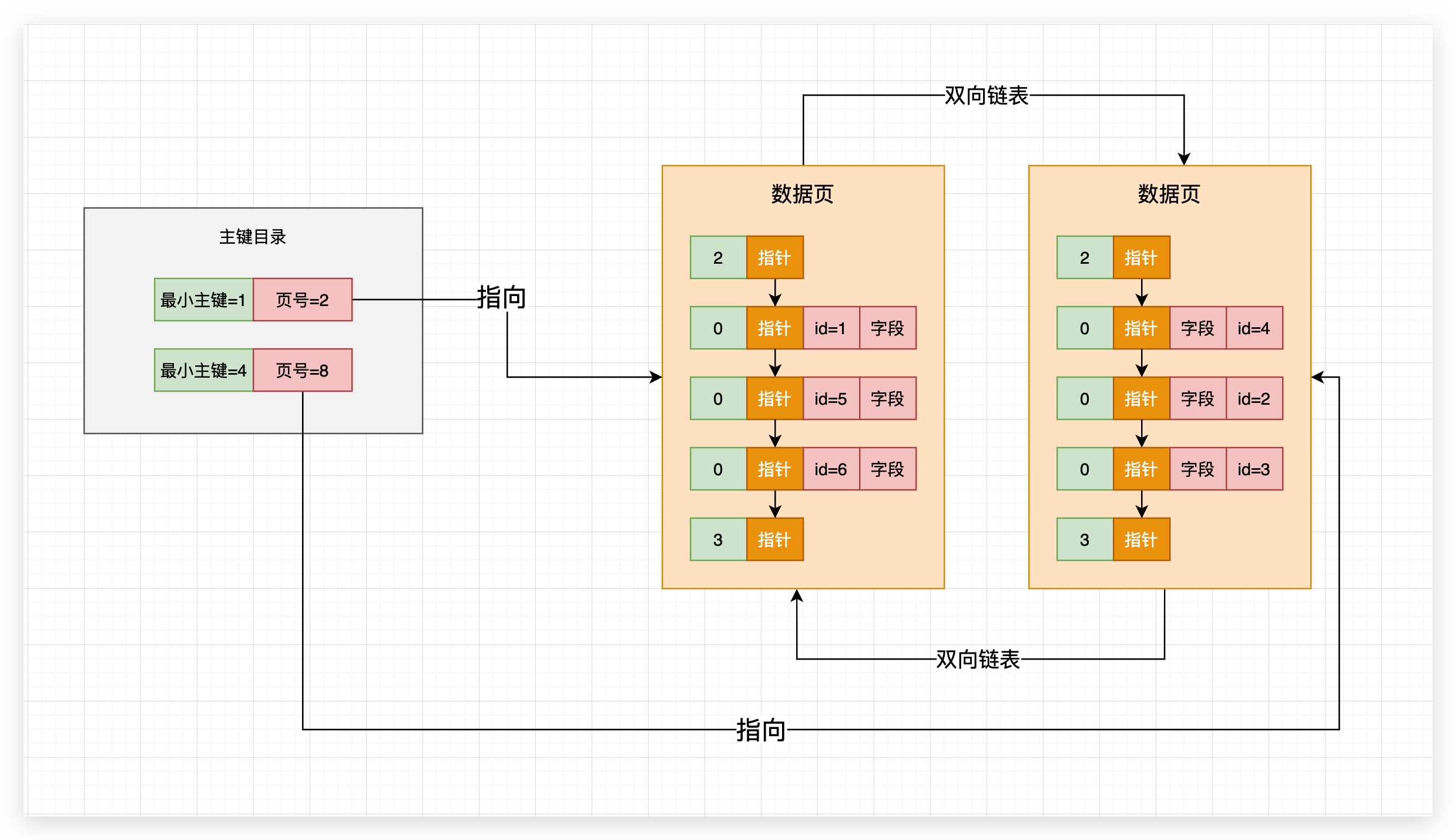Click the 最小主键=1 green cell
The image size is (1456, 840).
tap(203, 300)
